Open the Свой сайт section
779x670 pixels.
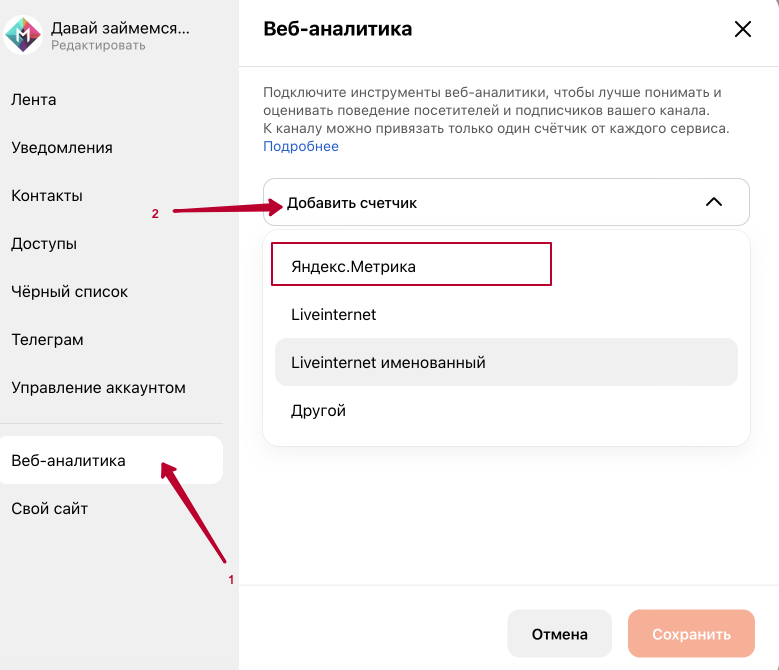(x=50, y=509)
